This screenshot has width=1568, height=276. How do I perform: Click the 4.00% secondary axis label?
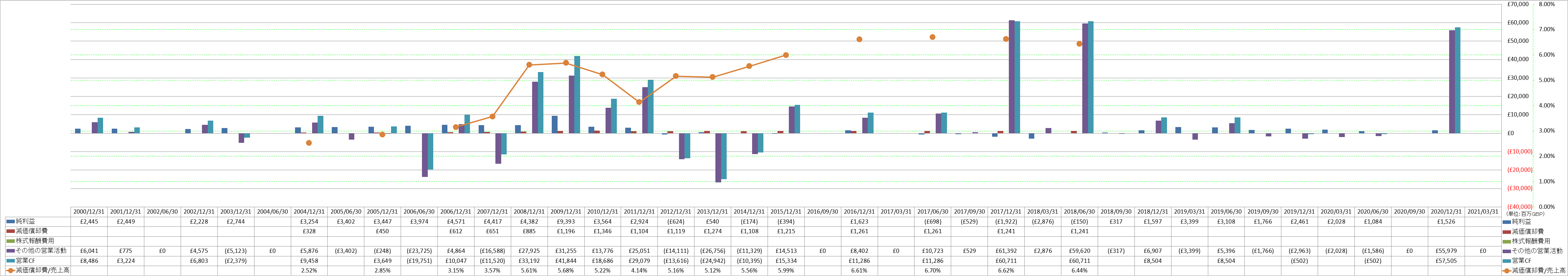[1547, 106]
